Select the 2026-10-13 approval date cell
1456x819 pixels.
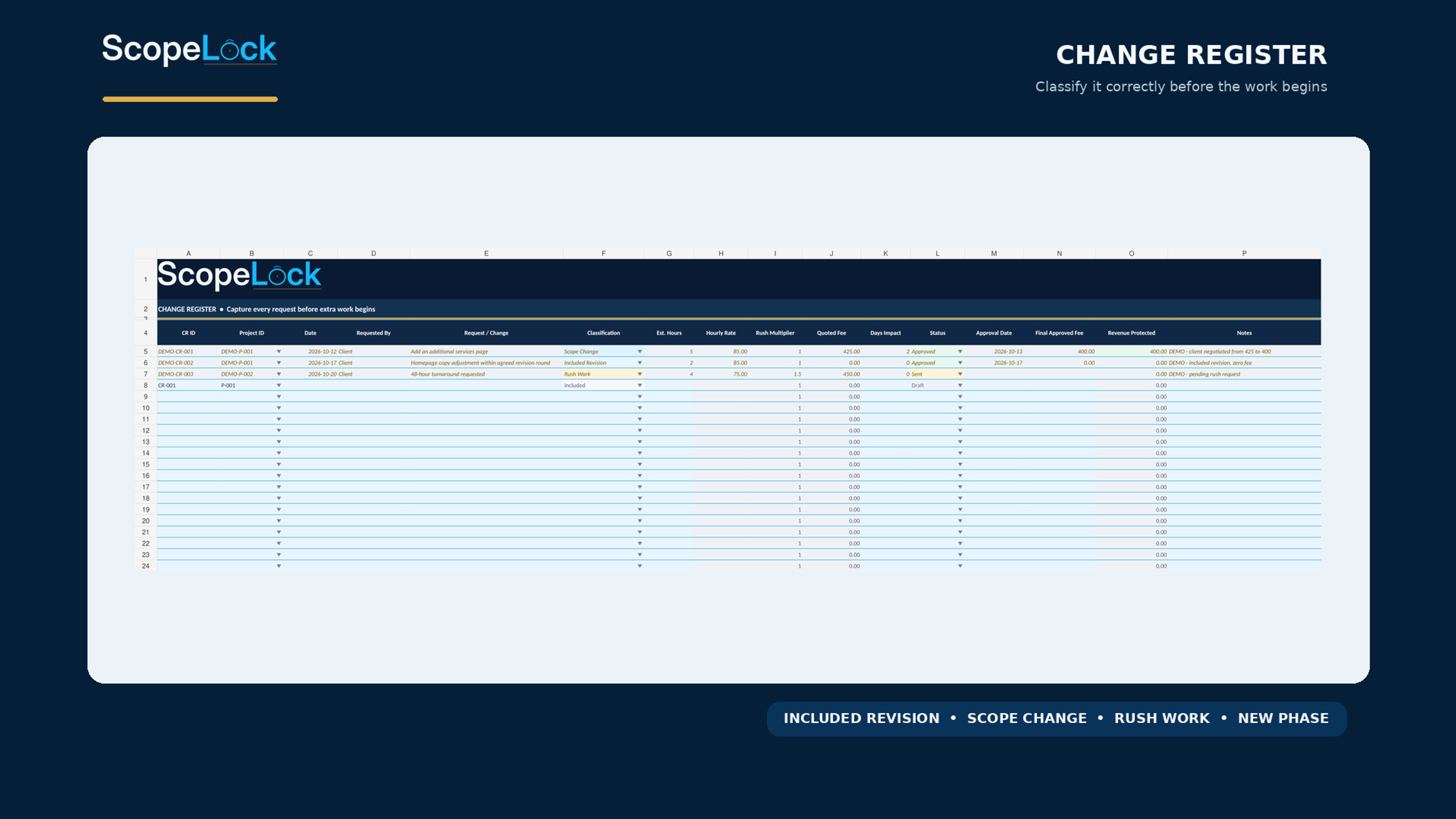pos(994,351)
